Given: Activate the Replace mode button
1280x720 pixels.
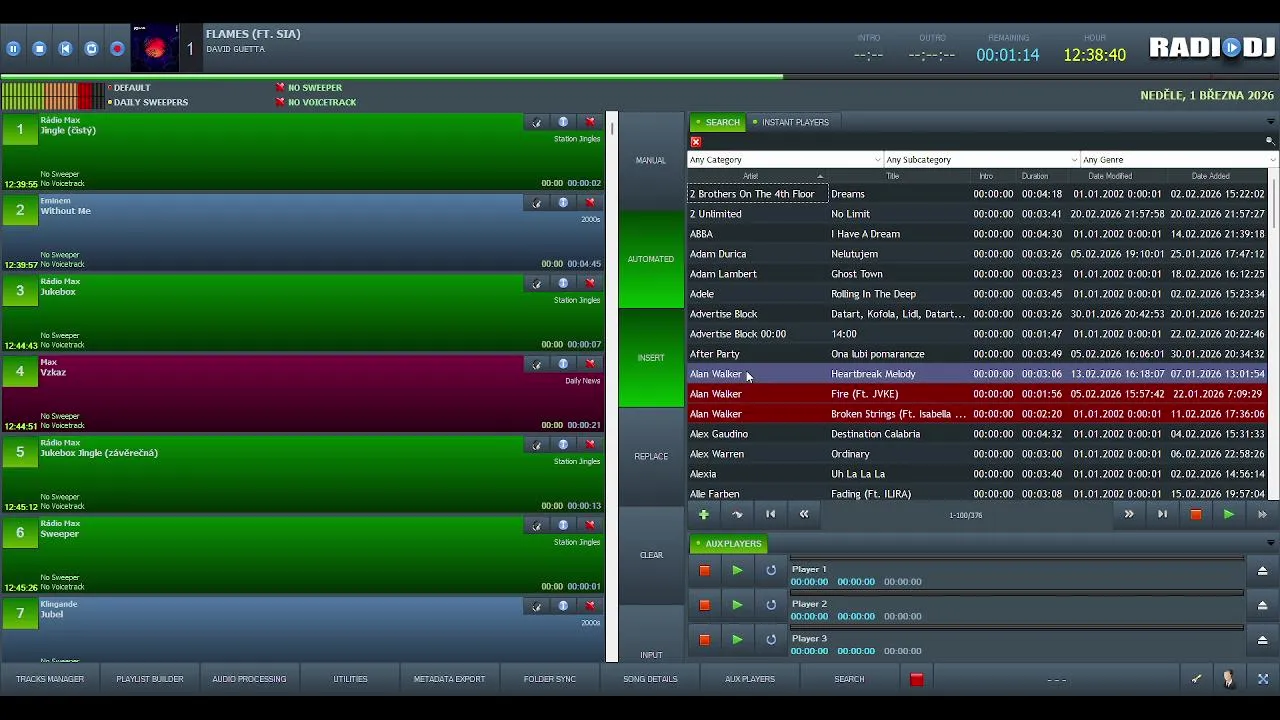Looking at the screenshot, I should coord(651,456).
